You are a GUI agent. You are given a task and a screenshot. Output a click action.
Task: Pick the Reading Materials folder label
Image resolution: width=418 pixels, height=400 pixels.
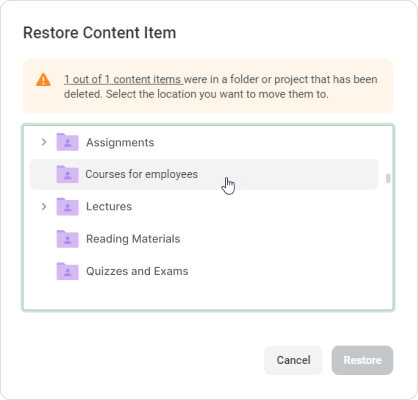(x=133, y=239)
